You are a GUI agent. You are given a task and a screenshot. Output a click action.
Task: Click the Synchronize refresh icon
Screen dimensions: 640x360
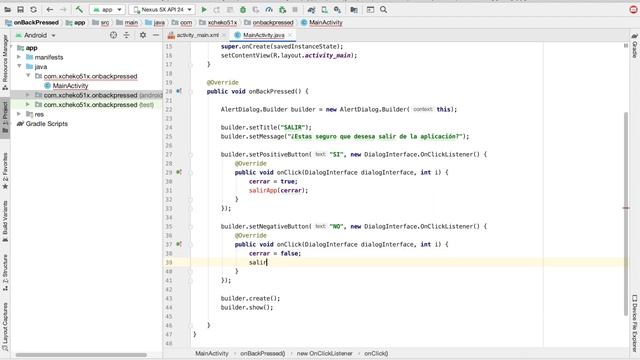pos(33,9)
